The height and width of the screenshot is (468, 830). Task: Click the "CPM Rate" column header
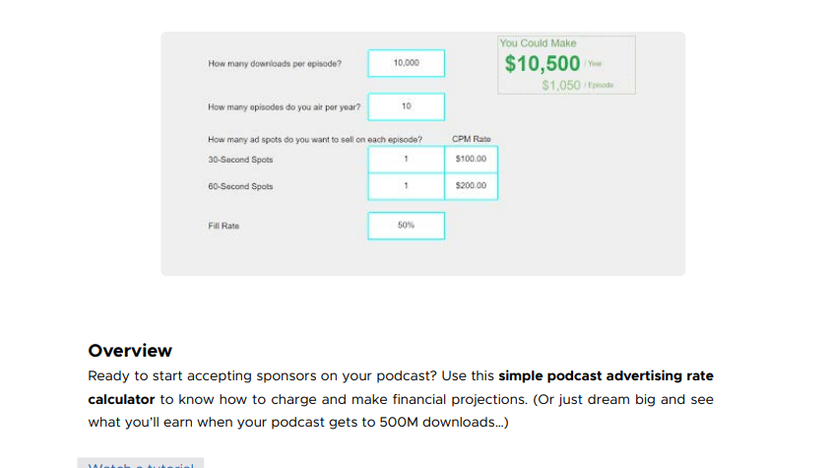471,139
